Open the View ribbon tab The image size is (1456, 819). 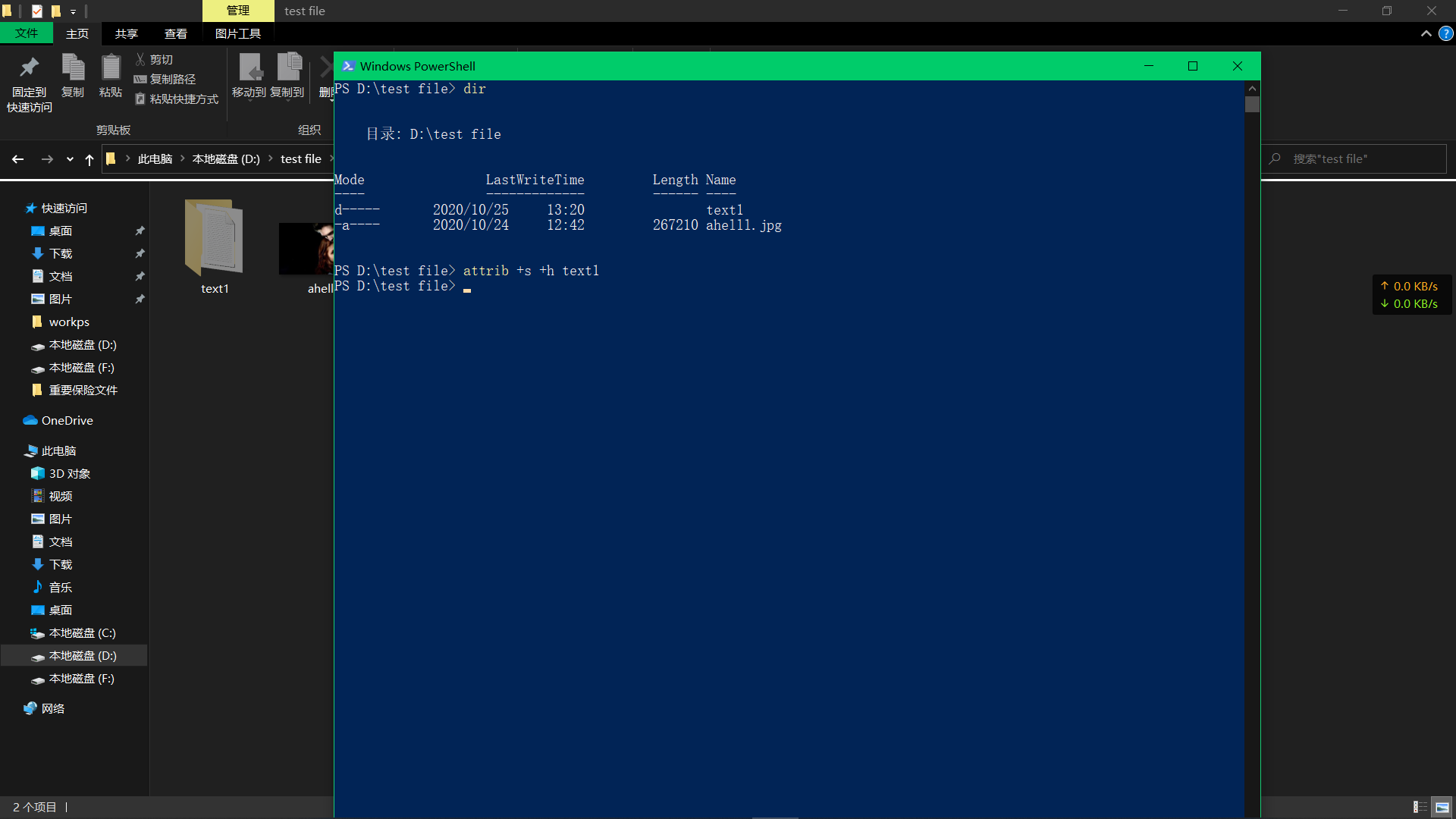point(175,33)
